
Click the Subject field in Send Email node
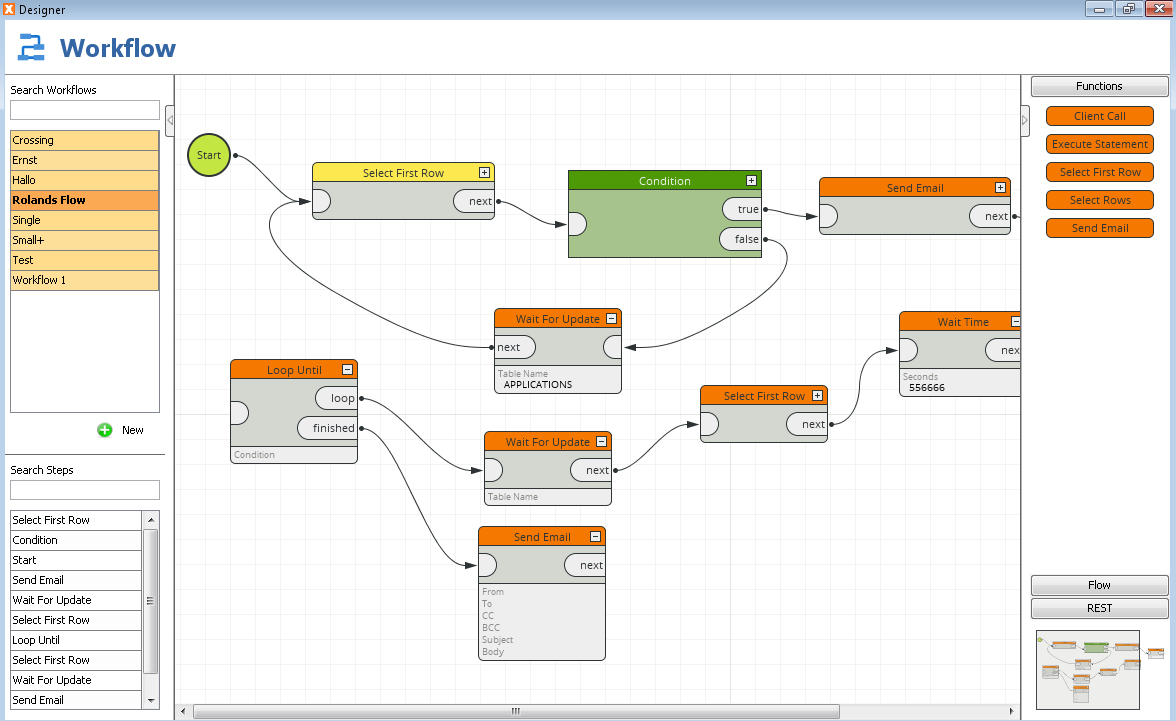[x=498, y=640]
